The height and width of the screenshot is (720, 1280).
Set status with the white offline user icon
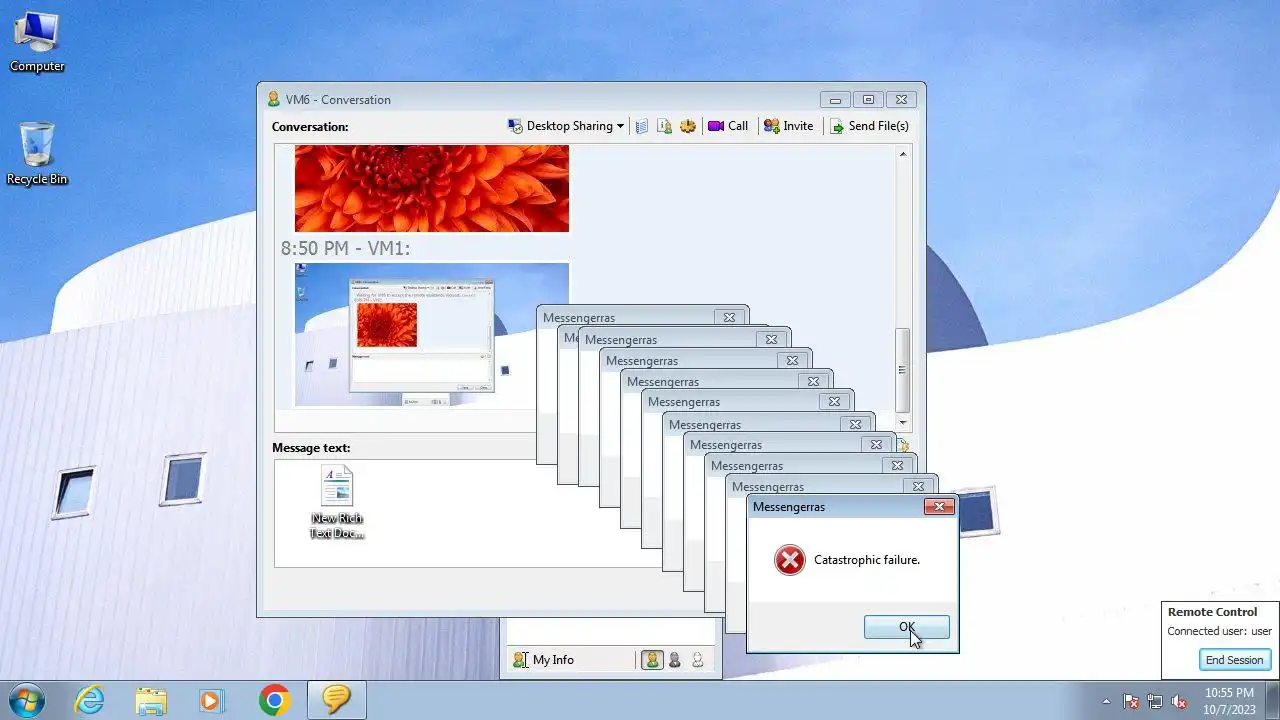[x=698, y=660]
